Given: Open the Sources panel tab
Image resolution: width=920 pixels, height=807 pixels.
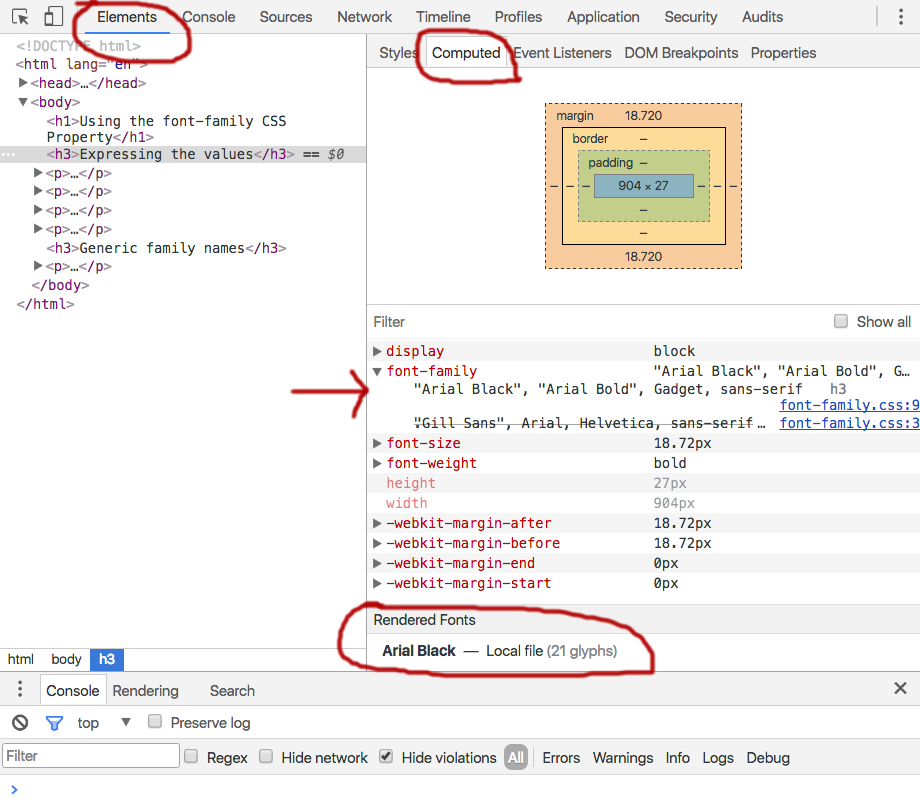Looking at the screenshot, I should [286, 17].
